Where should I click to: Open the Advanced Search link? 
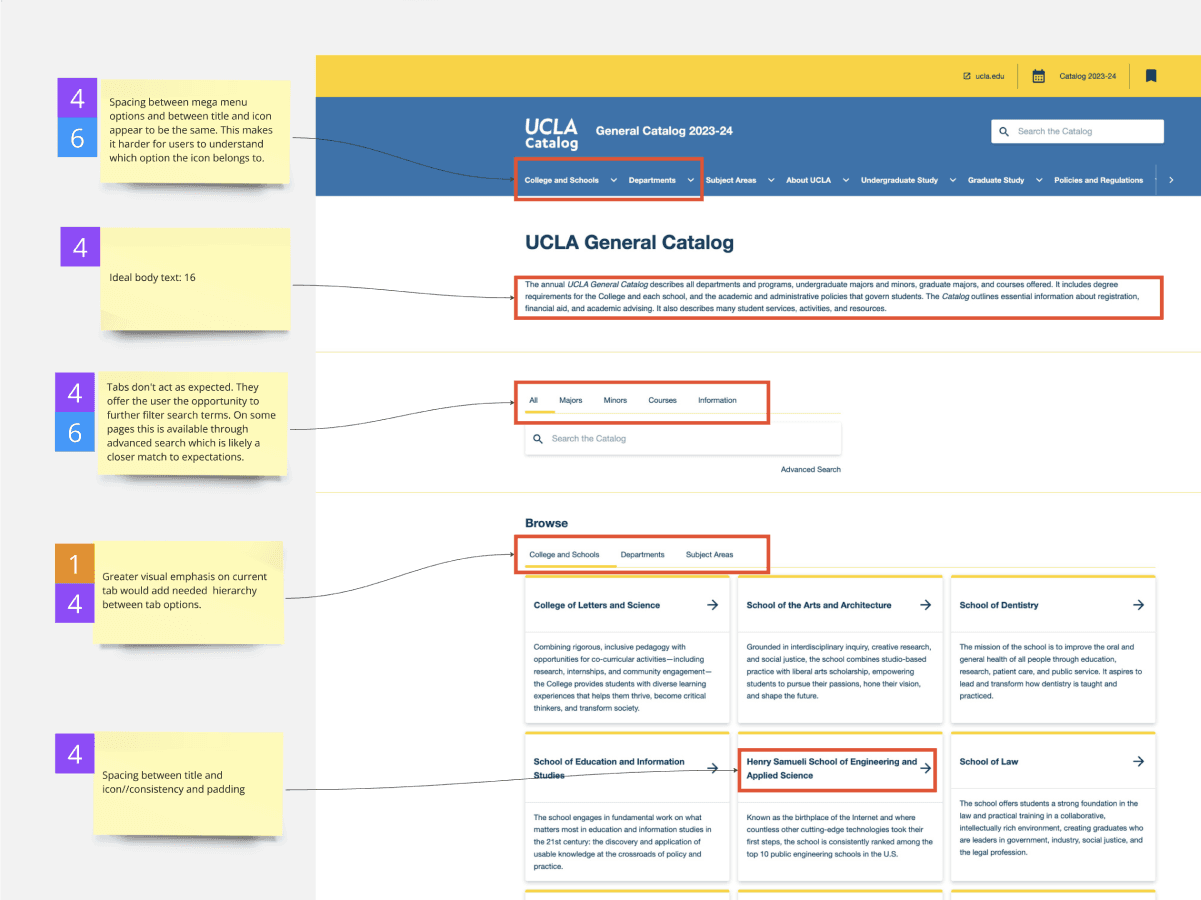(x=811, y=469)
